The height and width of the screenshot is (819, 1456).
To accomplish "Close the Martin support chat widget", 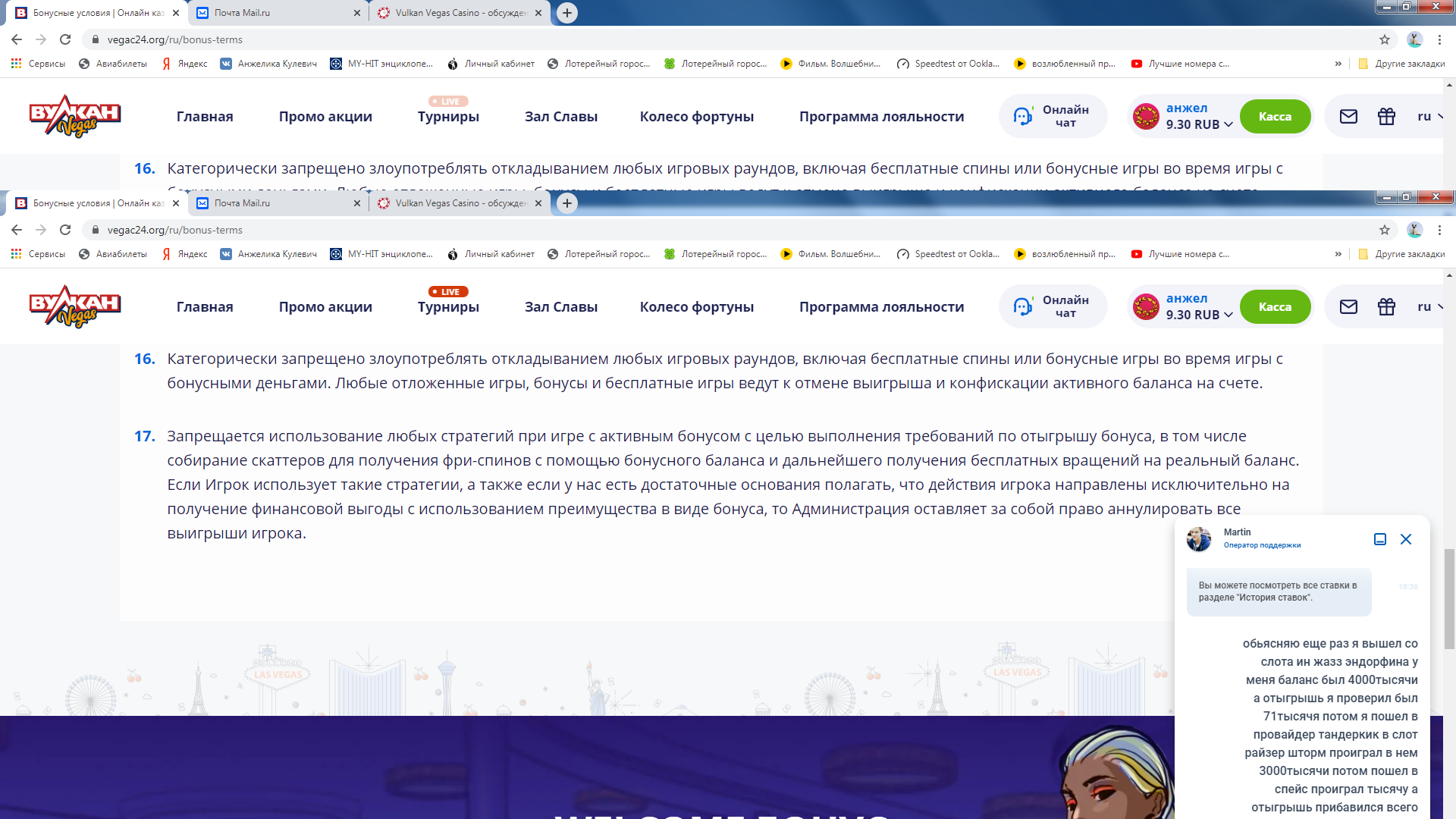I will point(1406,539).
